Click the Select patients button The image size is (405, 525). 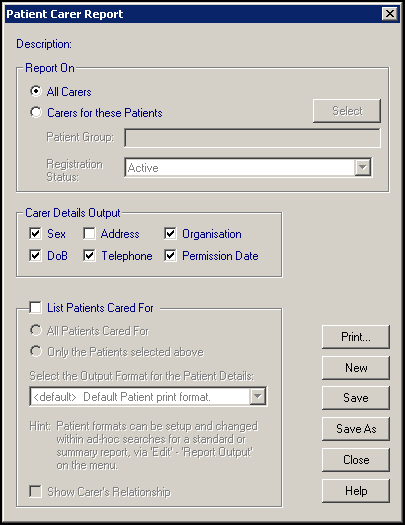(347, 111)
